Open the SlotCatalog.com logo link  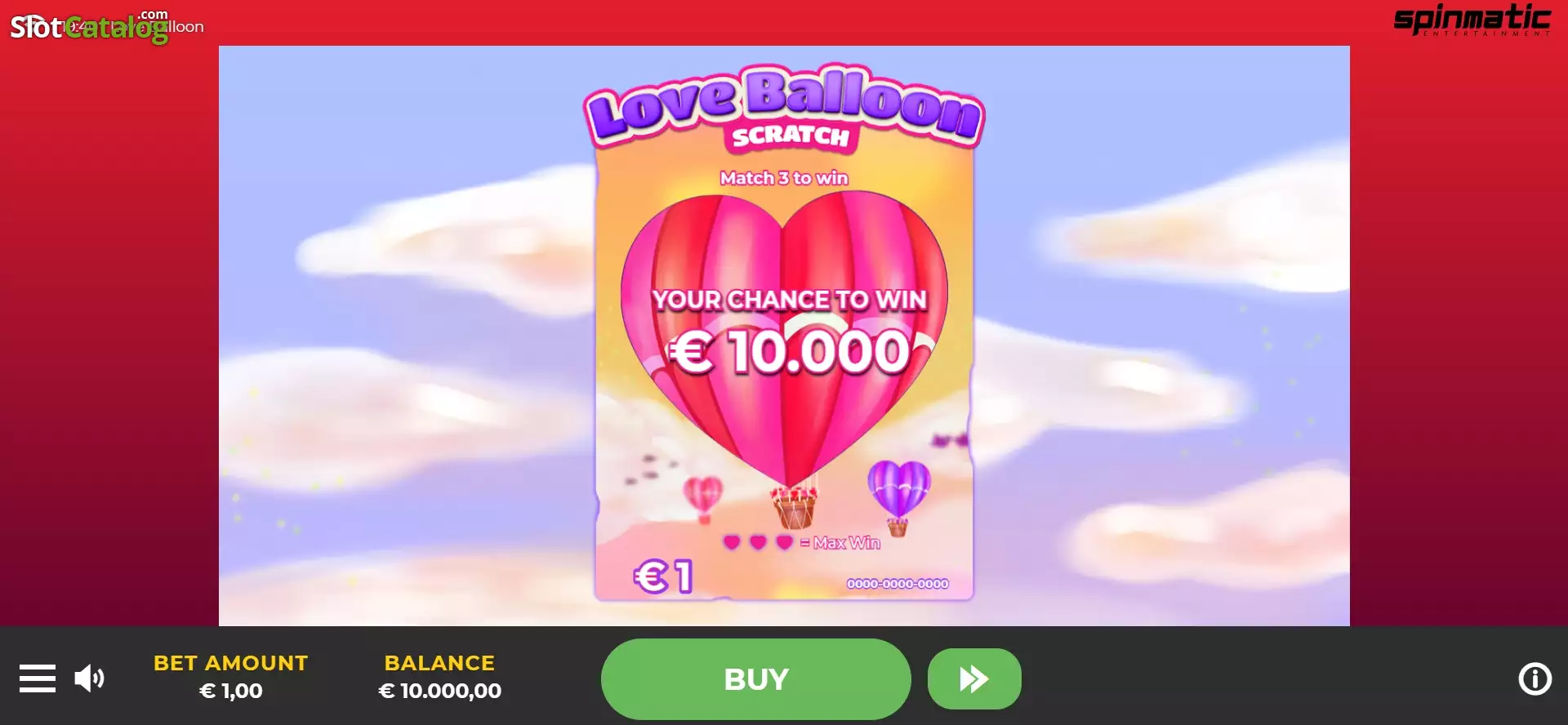90,27
